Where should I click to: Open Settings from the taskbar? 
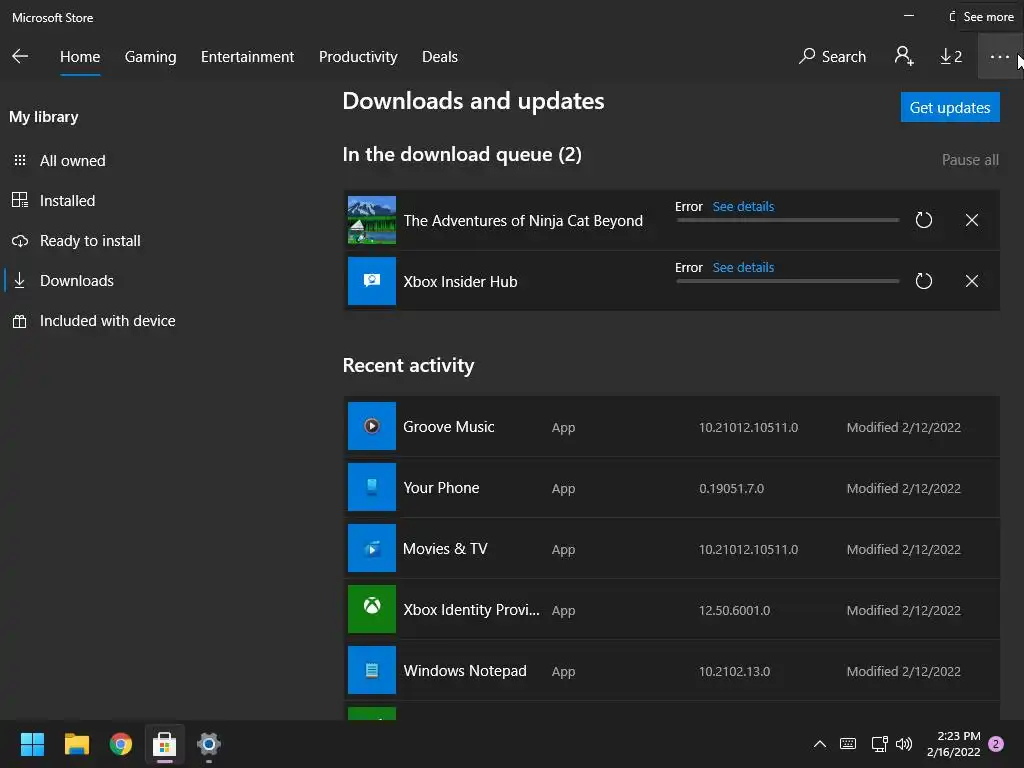[209, 744]
